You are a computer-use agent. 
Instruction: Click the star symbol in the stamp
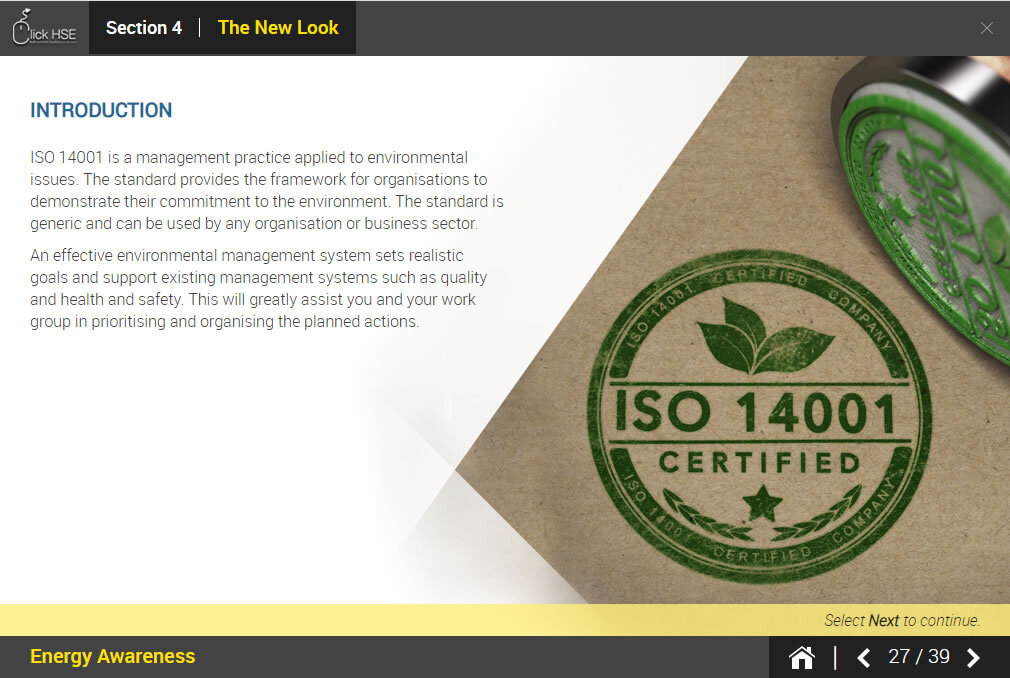762,504
